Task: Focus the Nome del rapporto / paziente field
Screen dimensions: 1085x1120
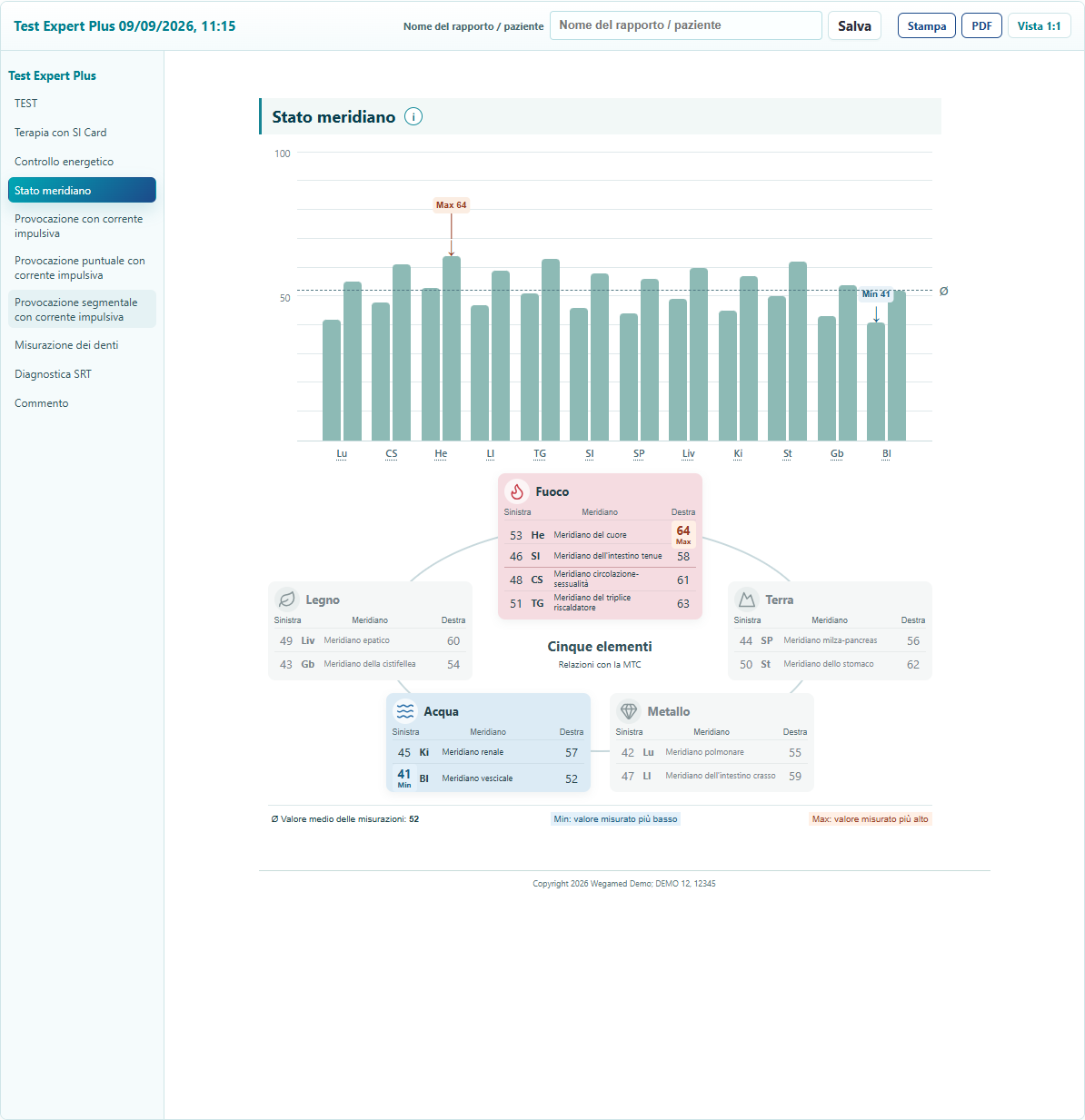Action: [x=686, y=25]
